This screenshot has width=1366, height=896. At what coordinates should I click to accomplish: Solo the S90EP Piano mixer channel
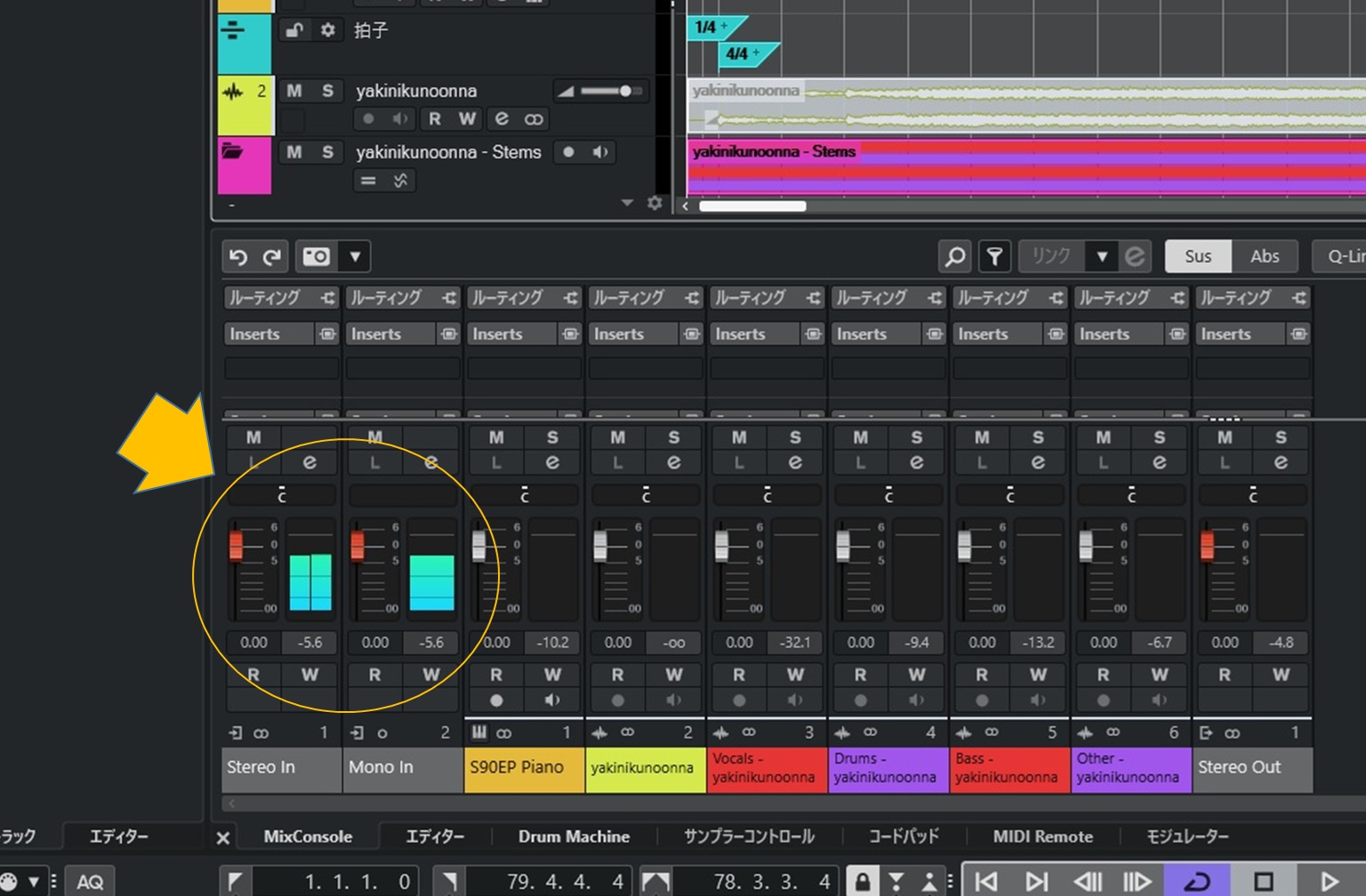tap(552, 437)
